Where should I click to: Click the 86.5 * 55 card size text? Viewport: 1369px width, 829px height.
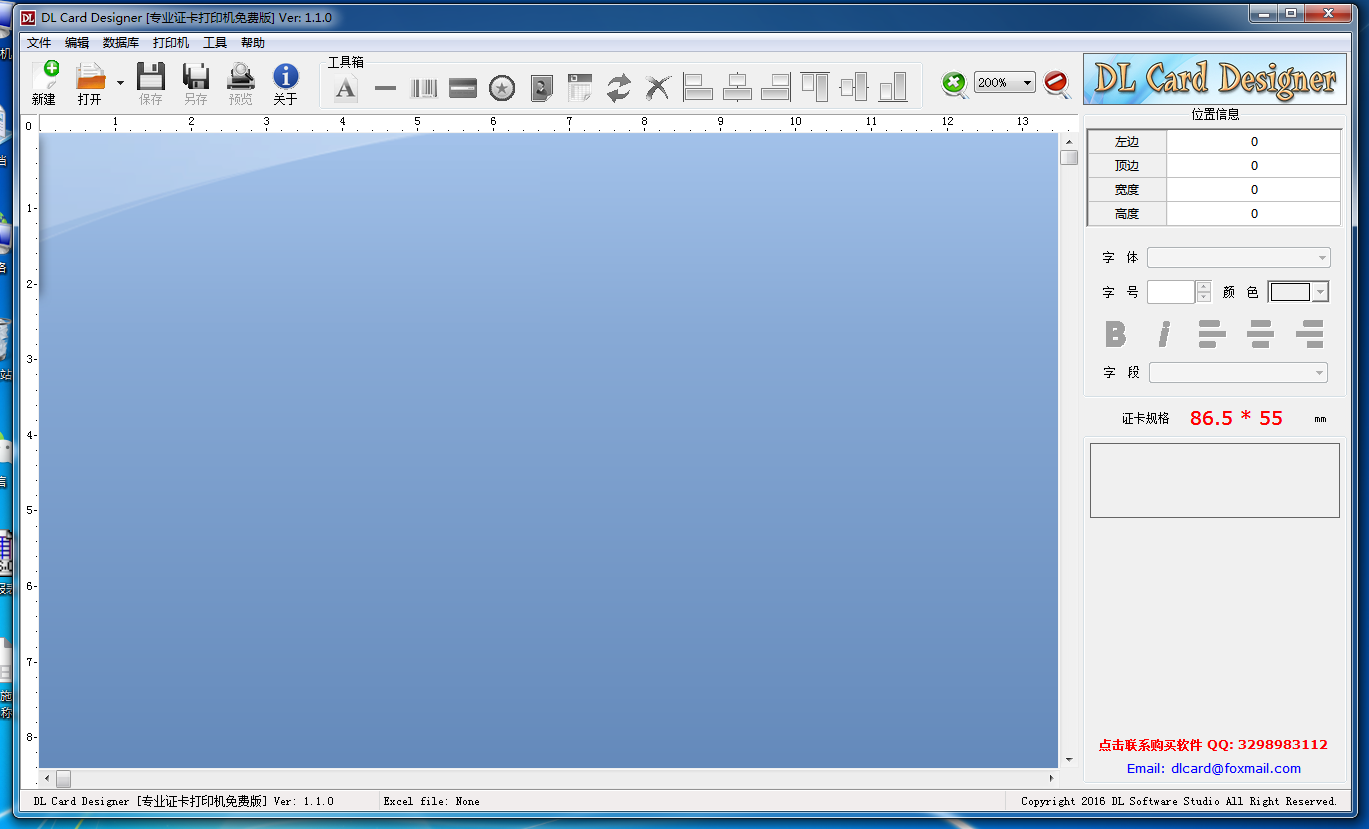[1236, 418]
